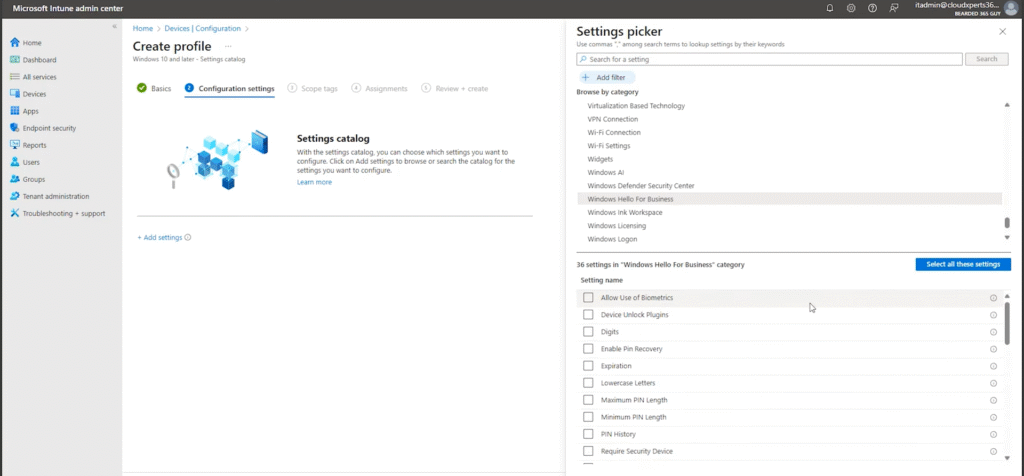Open notifications bell icon
The width and height of the screenshot is (1024, 476).
[829, 8]
